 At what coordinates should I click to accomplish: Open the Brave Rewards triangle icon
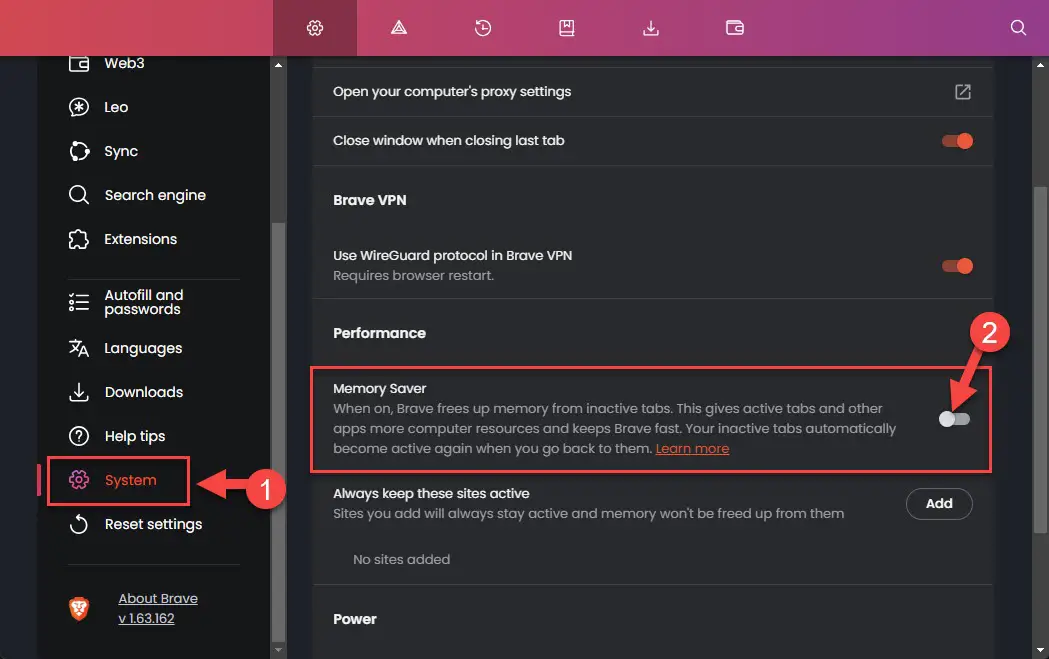coord(399,28)
